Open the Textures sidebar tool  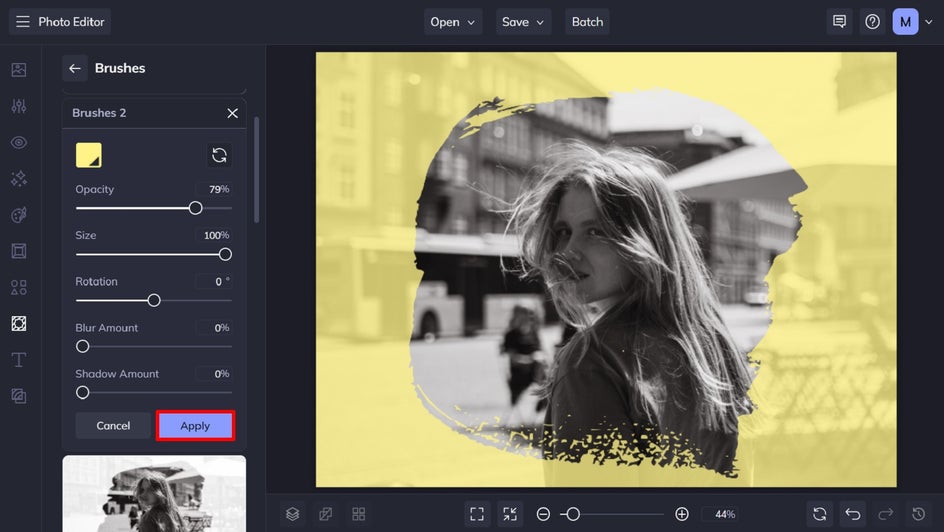[19, 396]
